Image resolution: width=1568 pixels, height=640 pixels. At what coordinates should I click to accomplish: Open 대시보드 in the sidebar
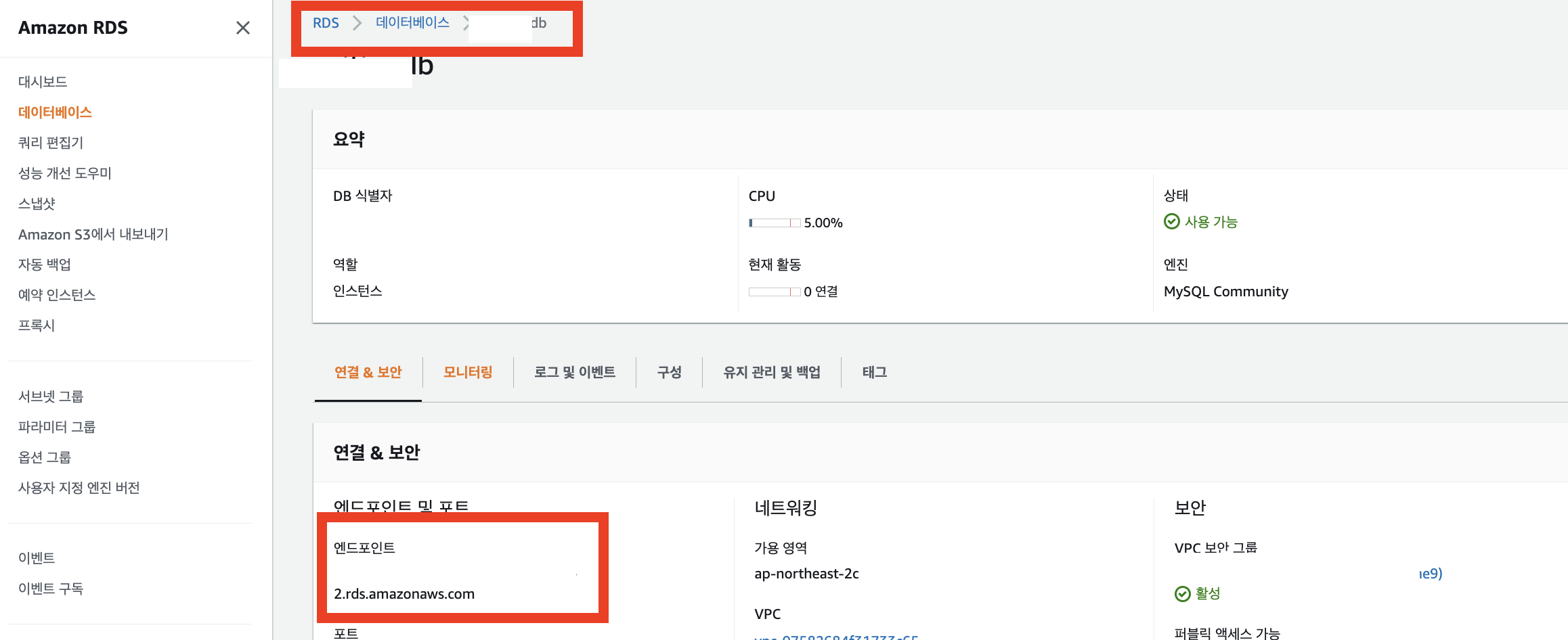pos(43,82)
